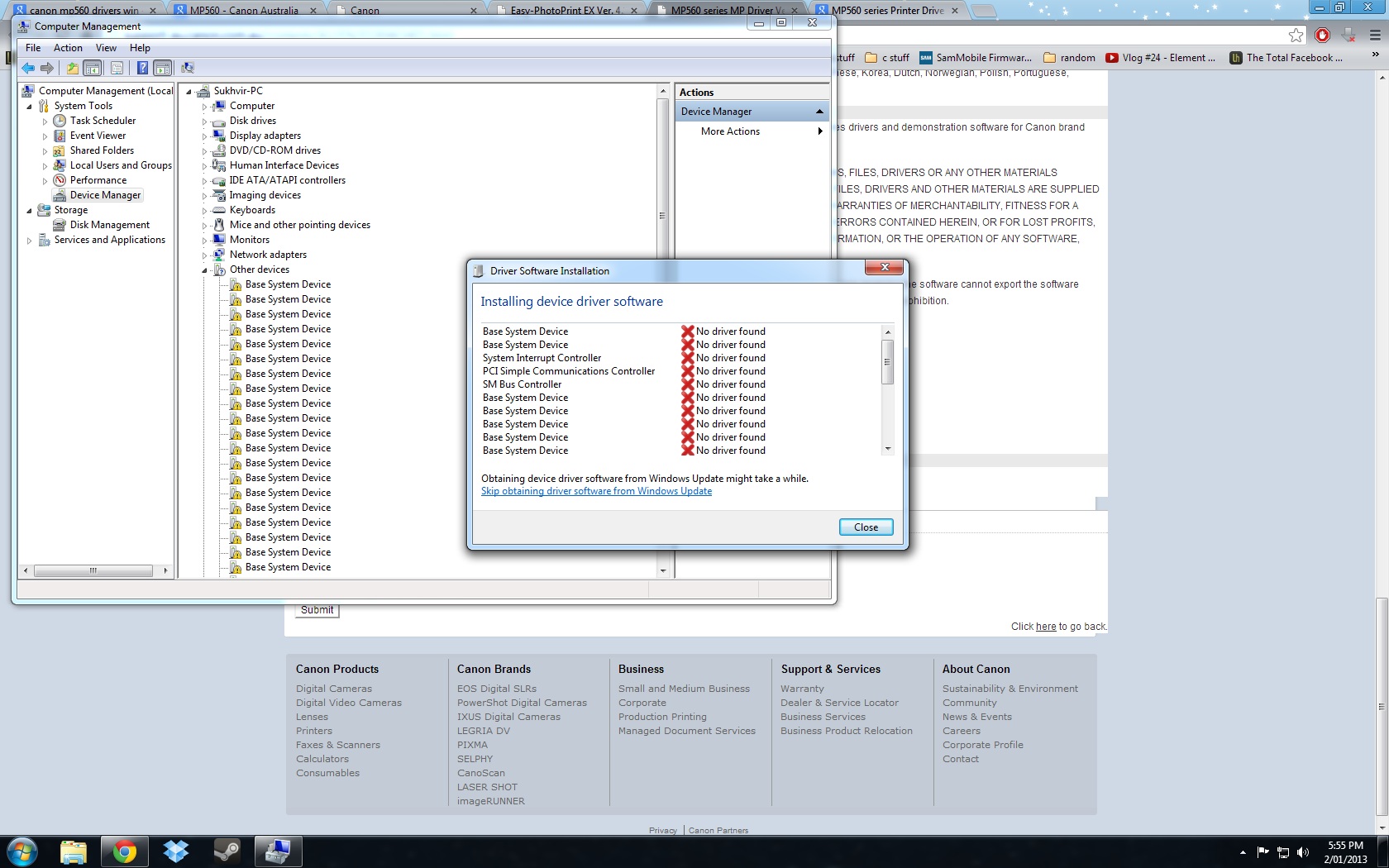
Task: Click the Submit button on Canon page
Action: click(x=317, y=610)
